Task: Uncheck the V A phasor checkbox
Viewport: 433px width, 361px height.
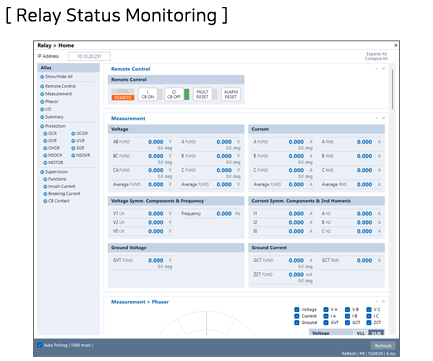Action: coord(326,310)
